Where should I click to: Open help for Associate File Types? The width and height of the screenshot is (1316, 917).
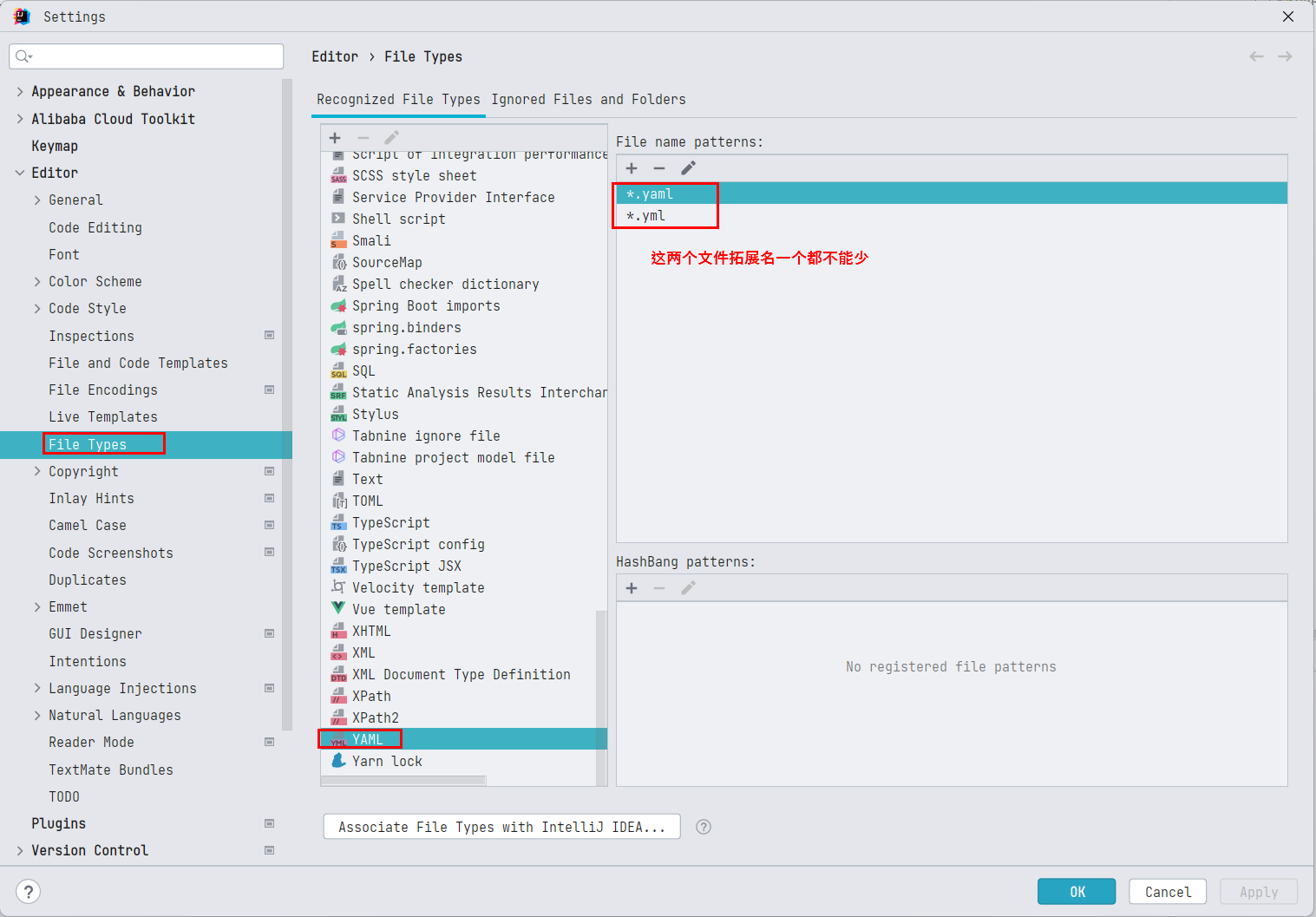click(704, 827)
